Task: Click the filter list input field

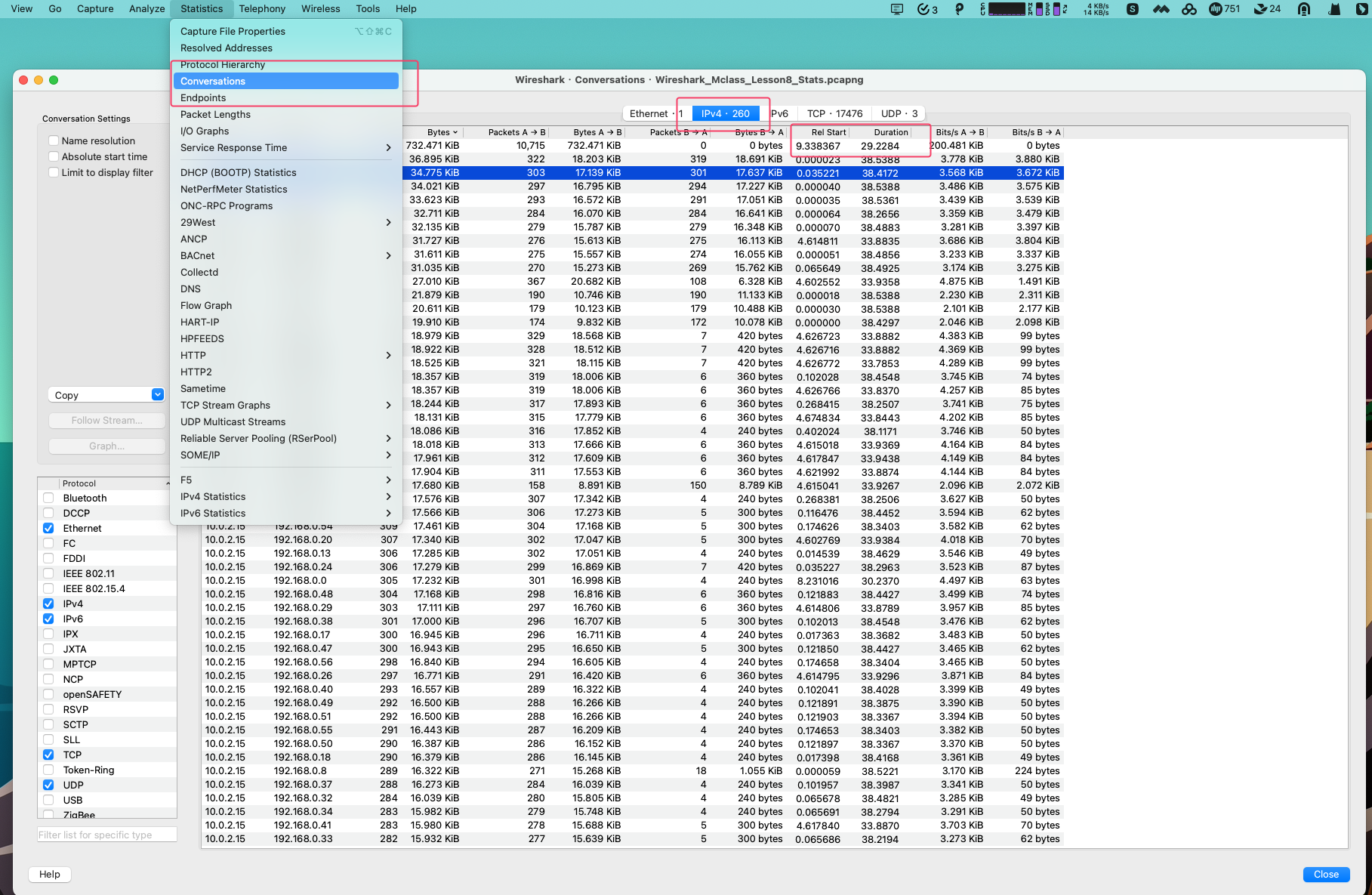Action: click(106, 834)
